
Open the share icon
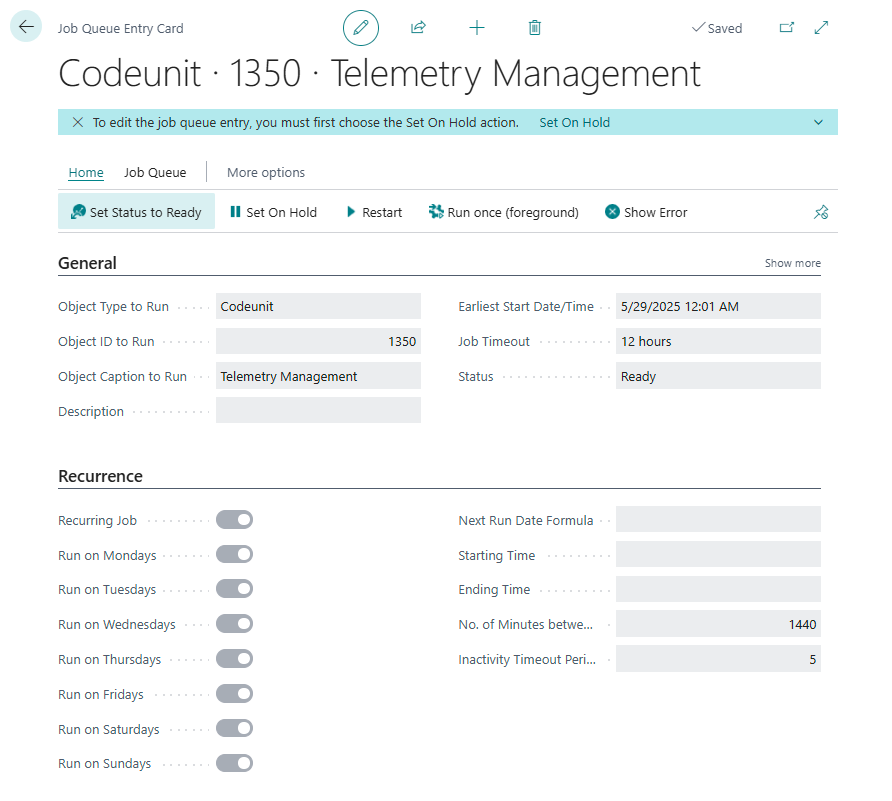point(418,27)
